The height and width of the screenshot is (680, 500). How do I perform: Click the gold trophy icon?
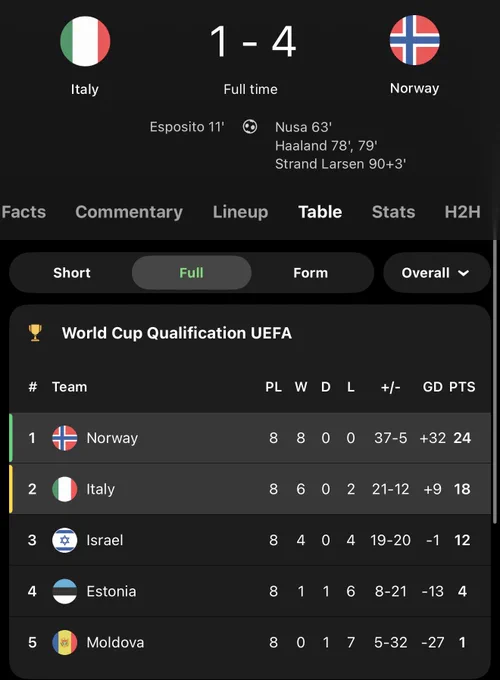[x=35, y=333]
